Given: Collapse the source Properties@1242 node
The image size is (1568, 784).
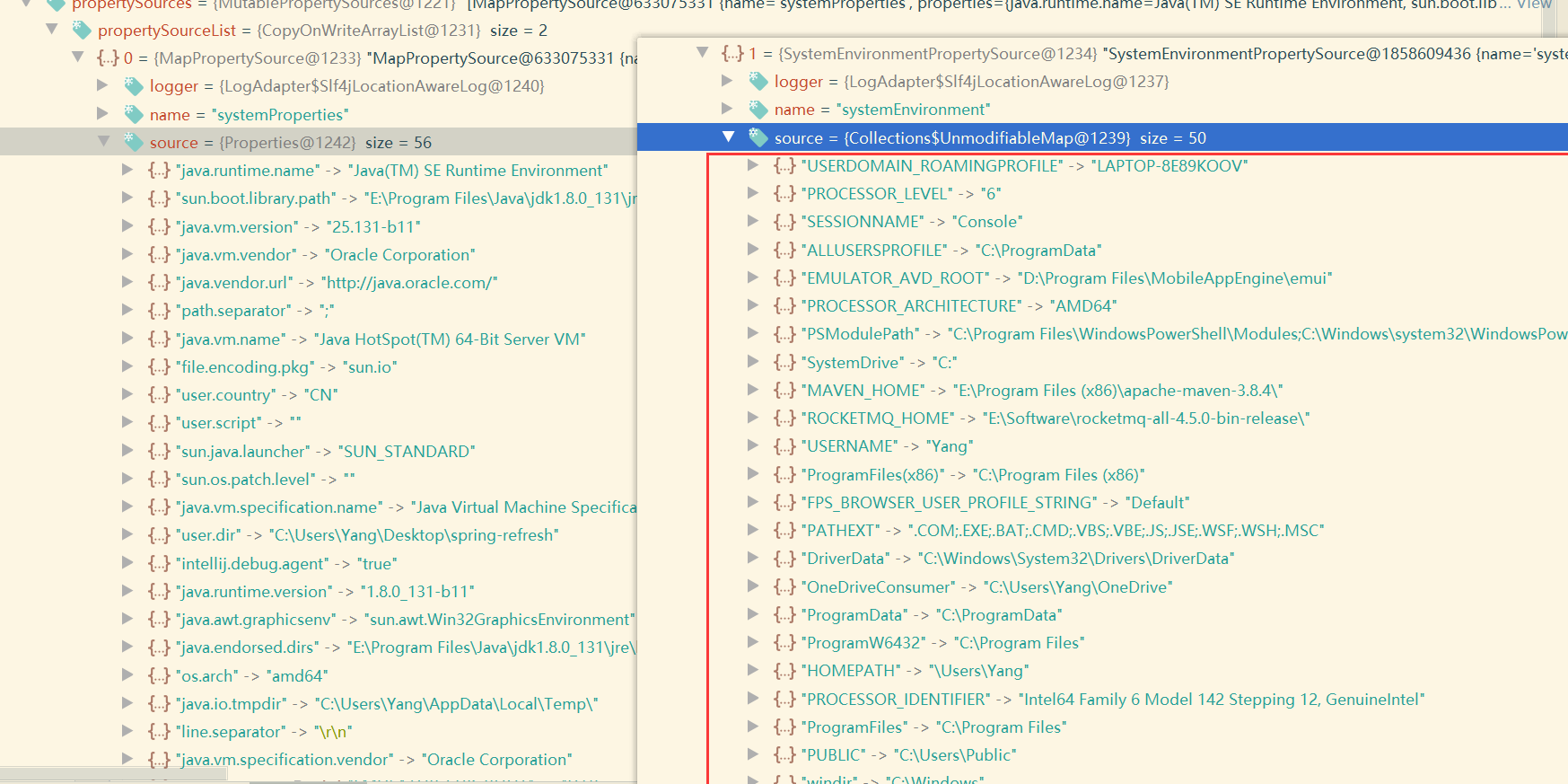Looking at the screenshot, I should (103, 141).
